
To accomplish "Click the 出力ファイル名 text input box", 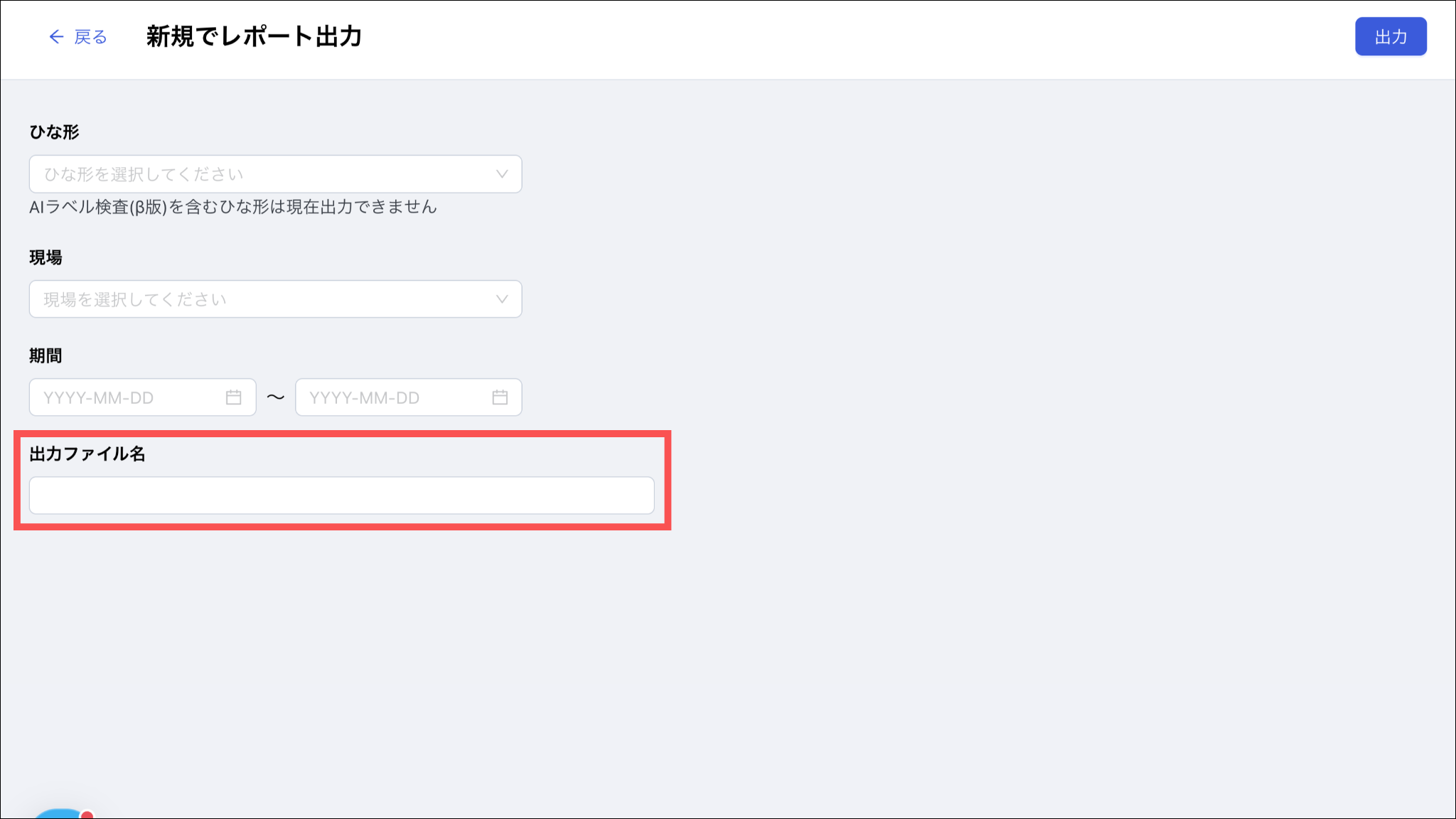I will [x=341, y=496].
